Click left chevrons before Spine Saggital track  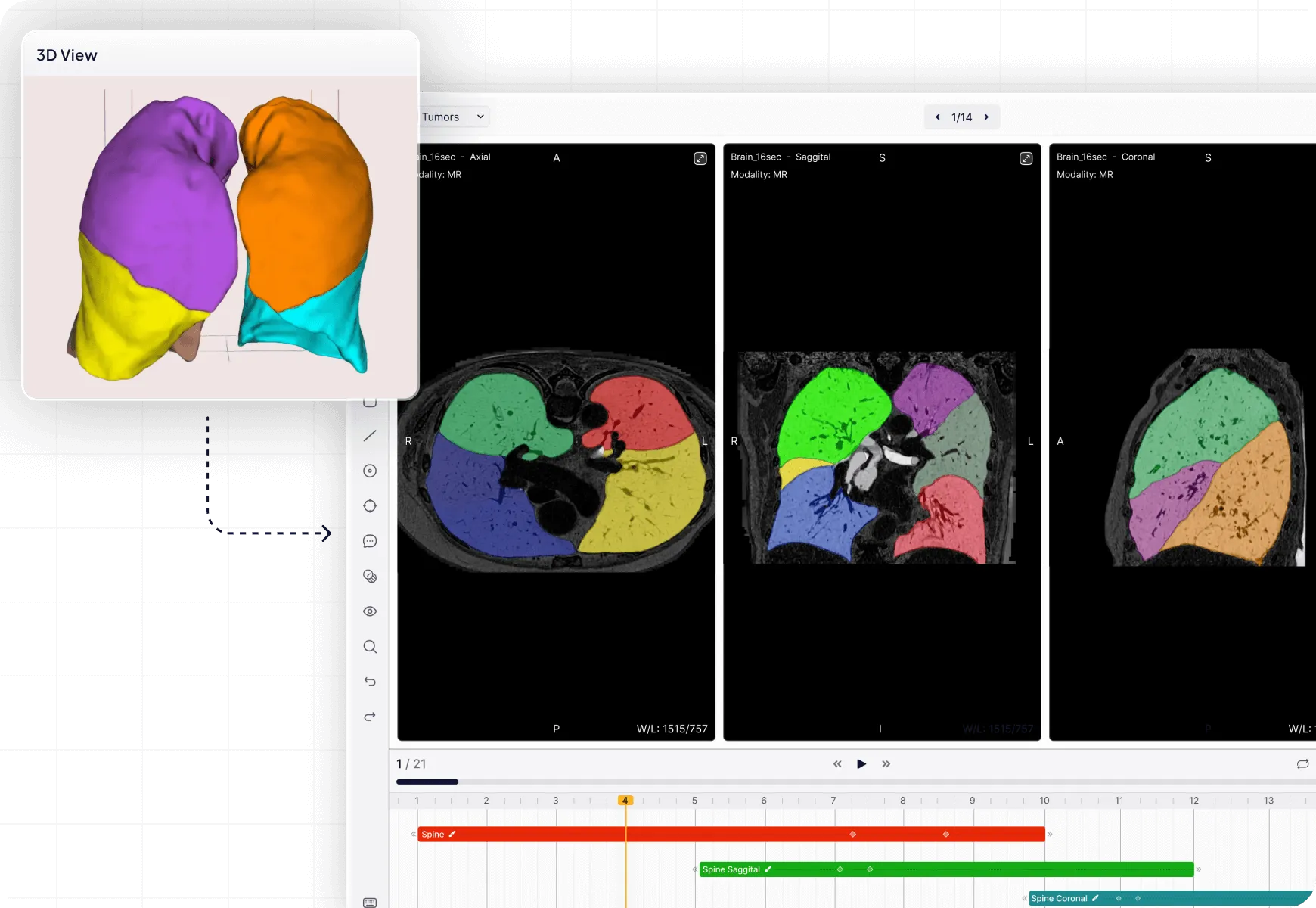click(695, 869)
